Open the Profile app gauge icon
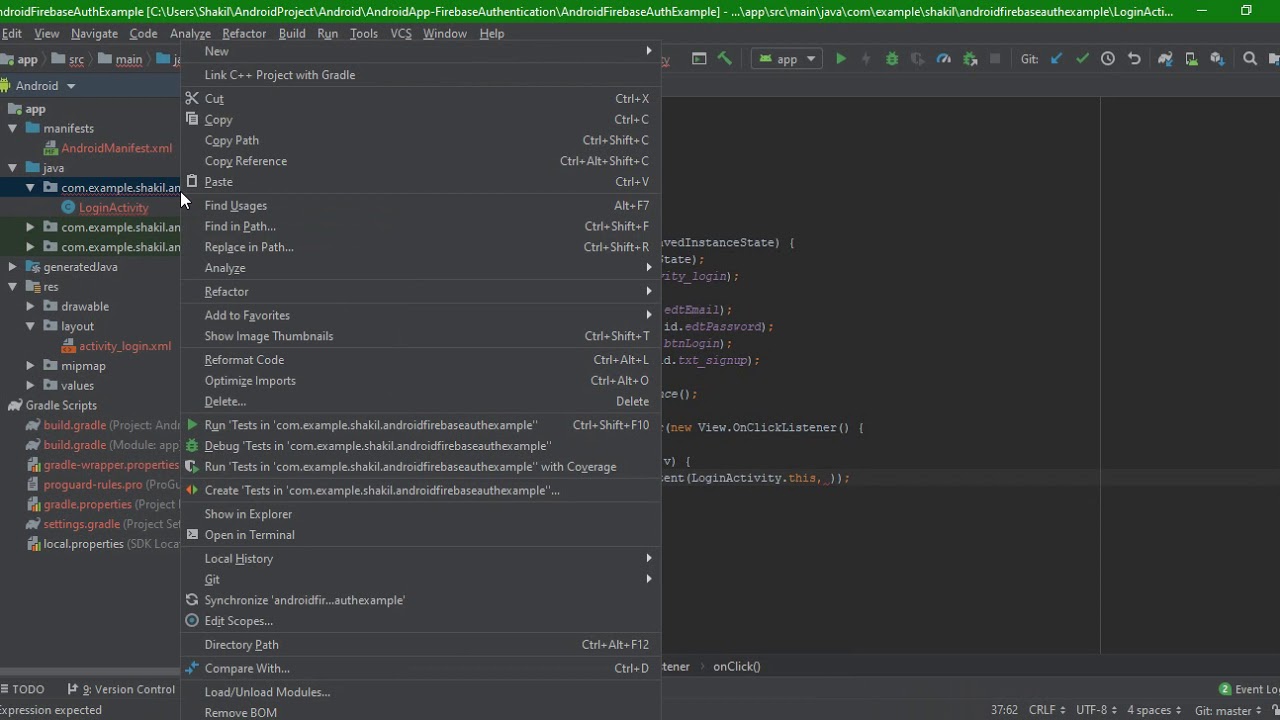 943,59
